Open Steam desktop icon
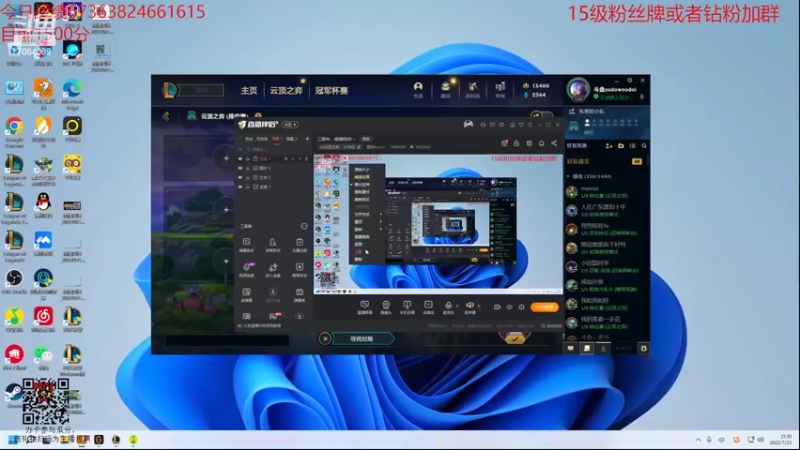Viewport: 800px width, 450px height. (13, 395)
